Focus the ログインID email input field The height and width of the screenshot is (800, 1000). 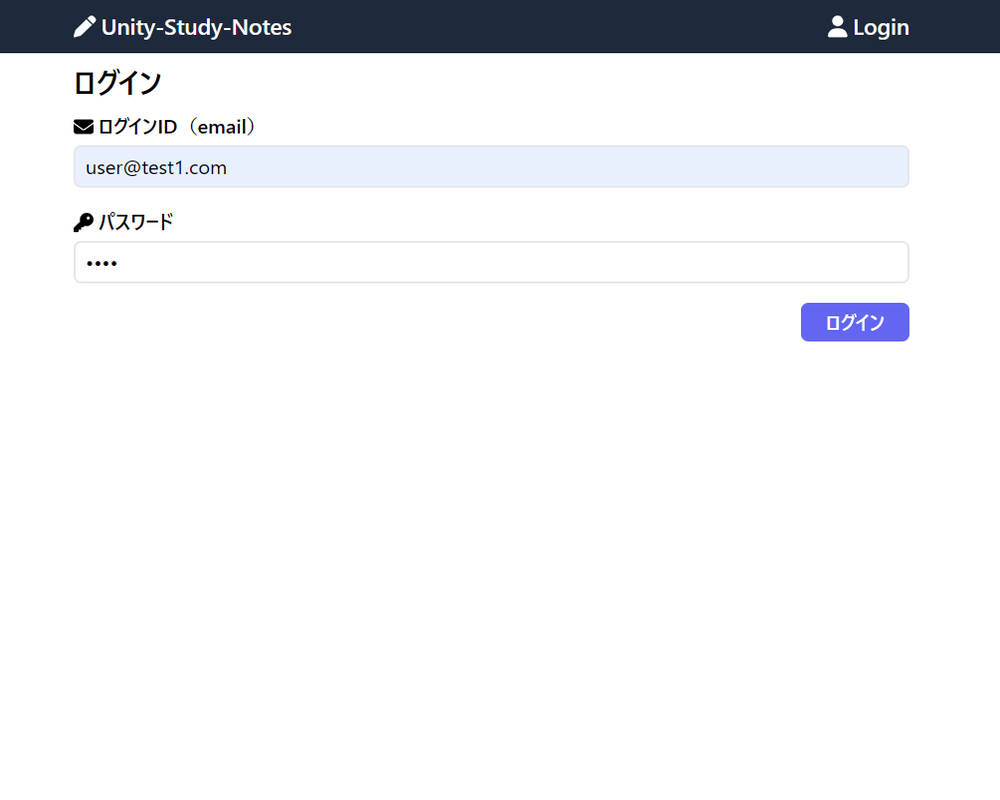coord(491,167)
